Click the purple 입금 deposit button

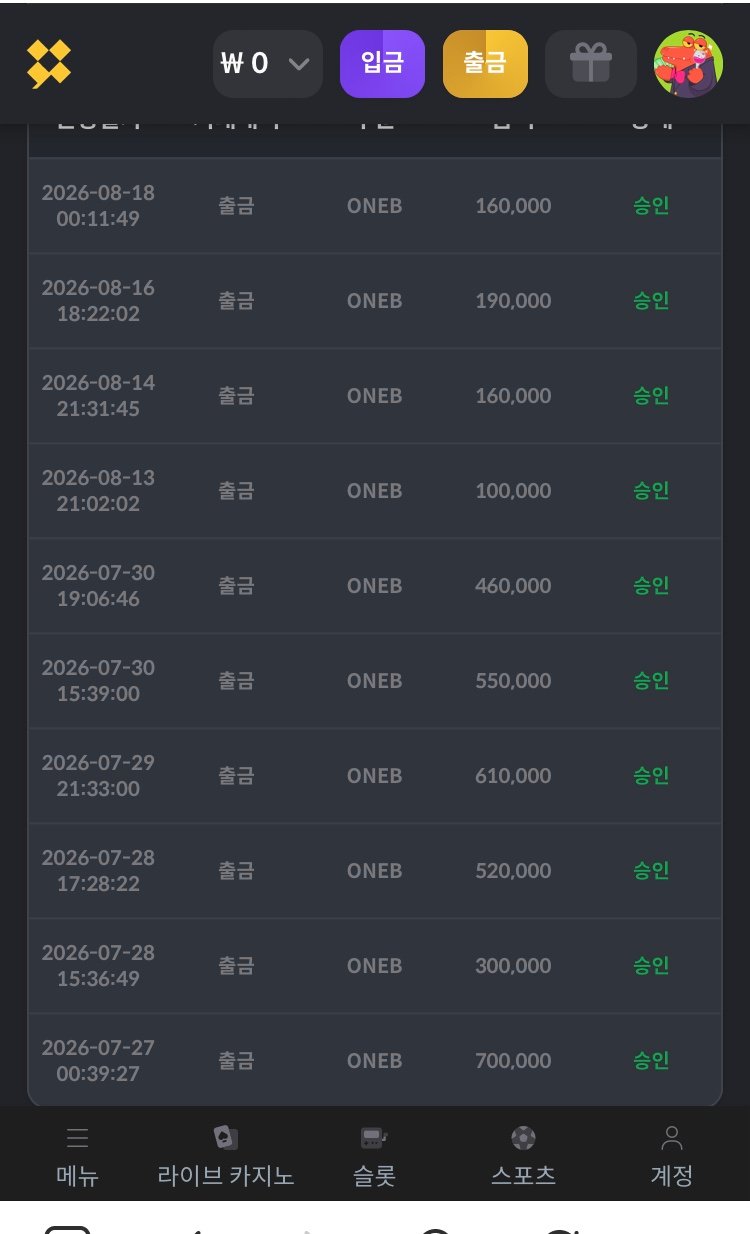[382, 64]
